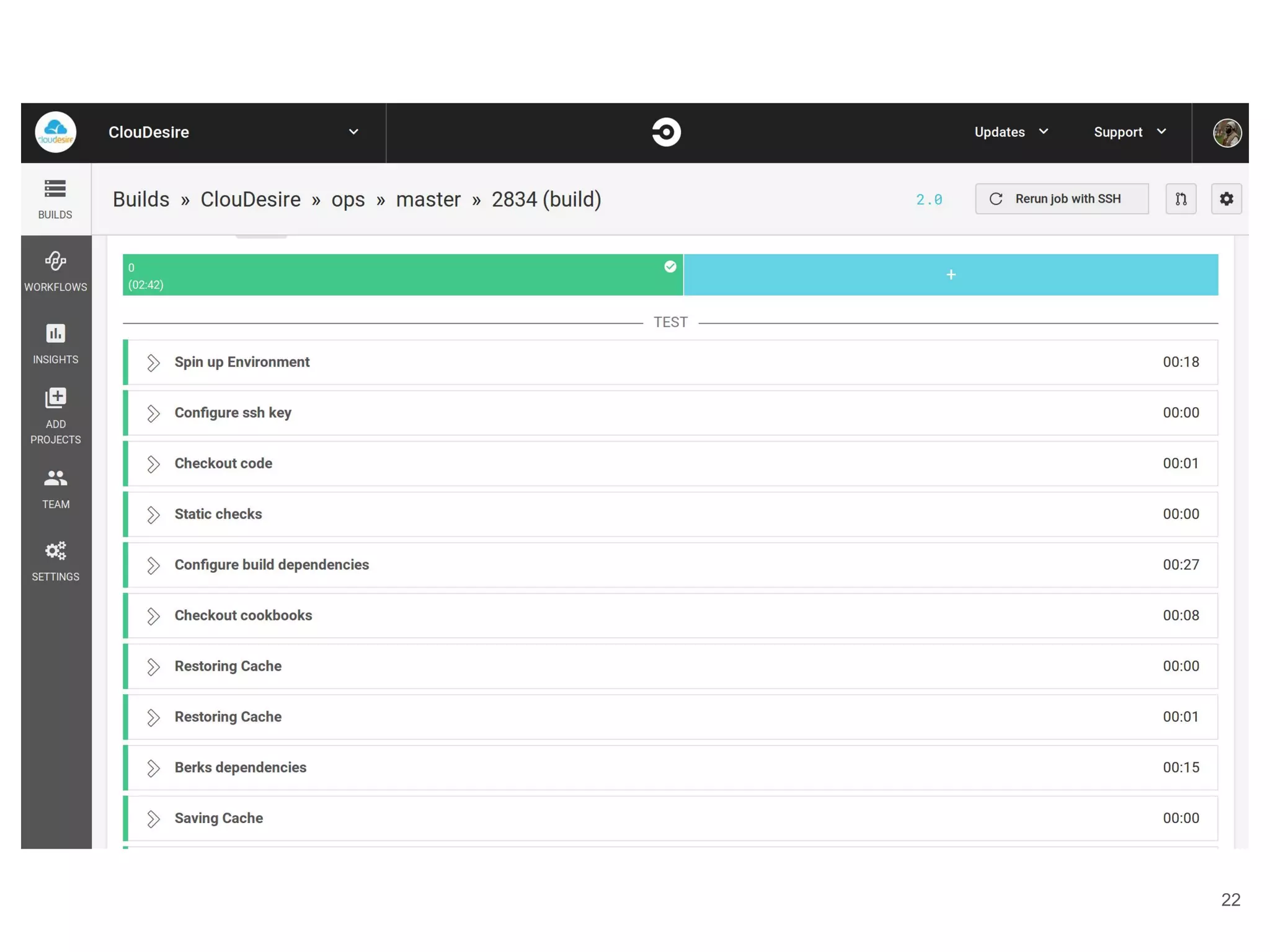Open the Updates dropdown menu

[1011, 132]
